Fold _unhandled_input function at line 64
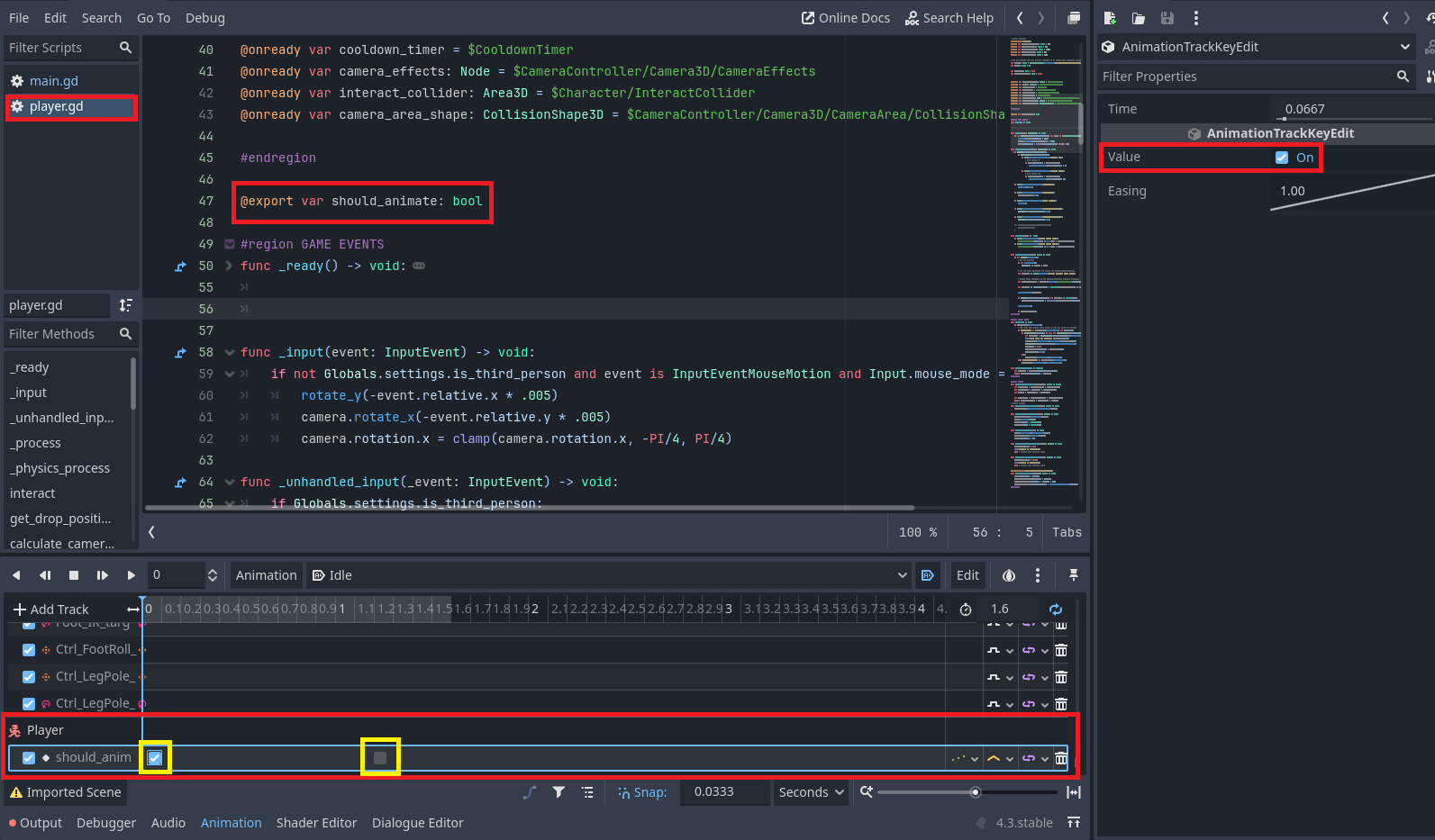Image resolution: width=1435 pixels, height=840 pixels. click(229, 482)
